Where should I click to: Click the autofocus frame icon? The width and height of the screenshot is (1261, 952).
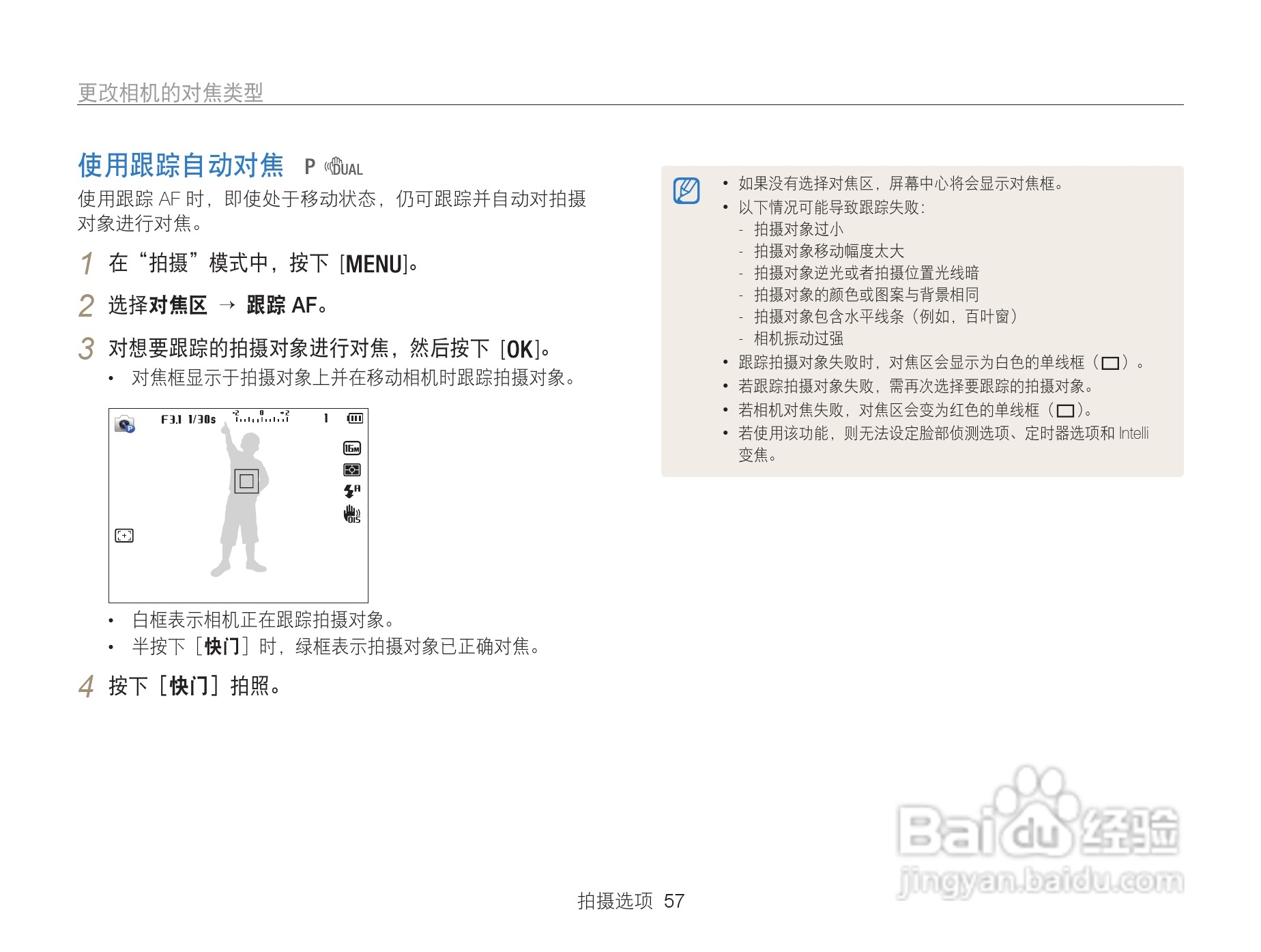124,536
